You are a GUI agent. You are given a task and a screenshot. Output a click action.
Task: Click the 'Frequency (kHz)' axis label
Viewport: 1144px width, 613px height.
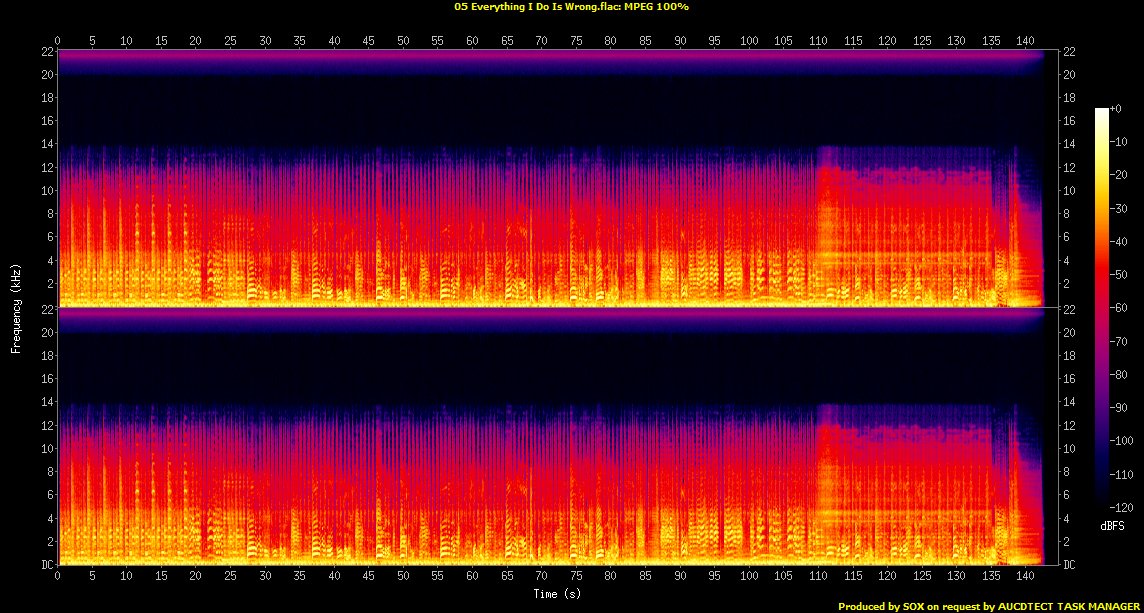pos(16,307)
